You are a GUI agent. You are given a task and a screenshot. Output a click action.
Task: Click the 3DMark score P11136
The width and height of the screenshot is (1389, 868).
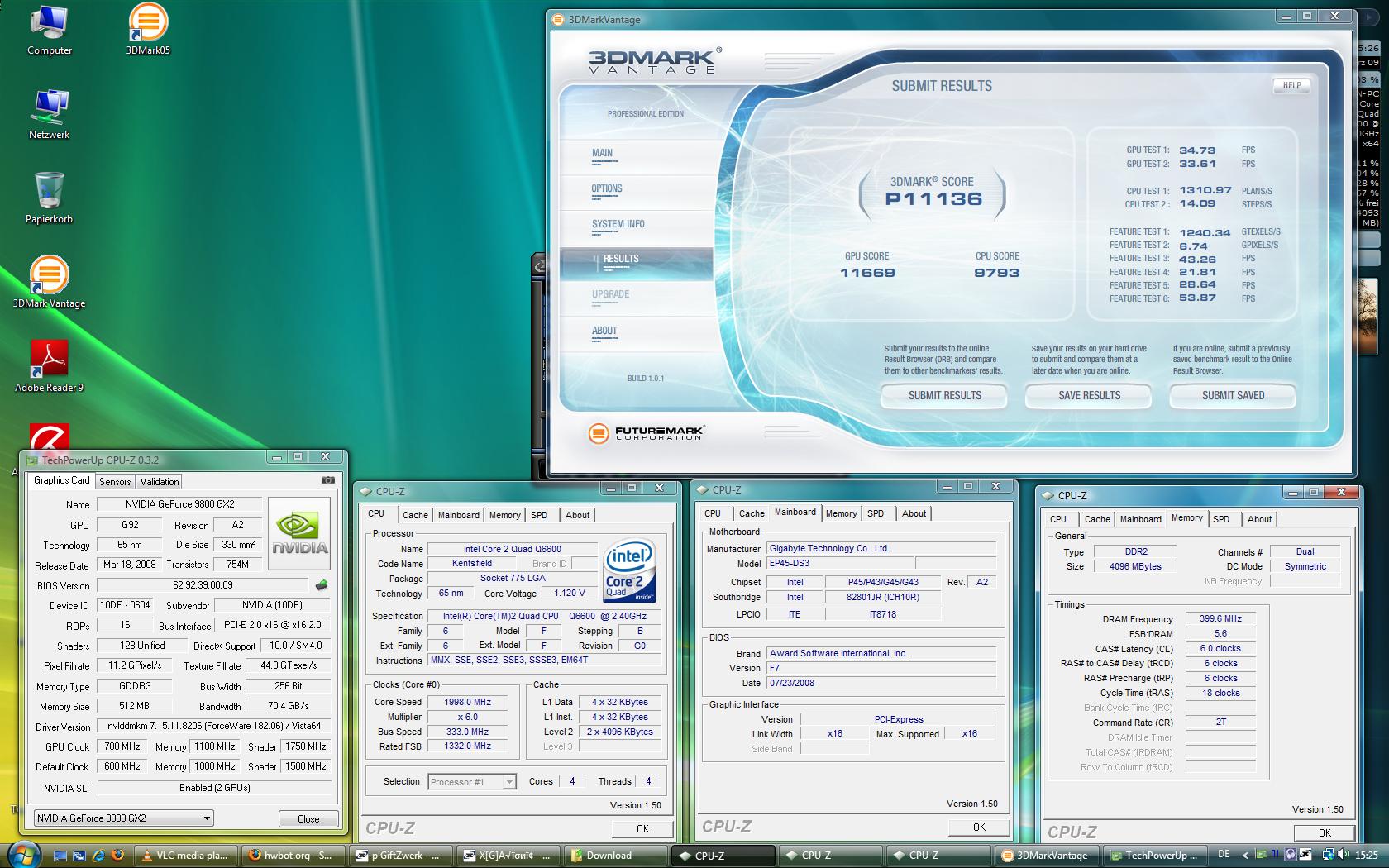[933, 198]
